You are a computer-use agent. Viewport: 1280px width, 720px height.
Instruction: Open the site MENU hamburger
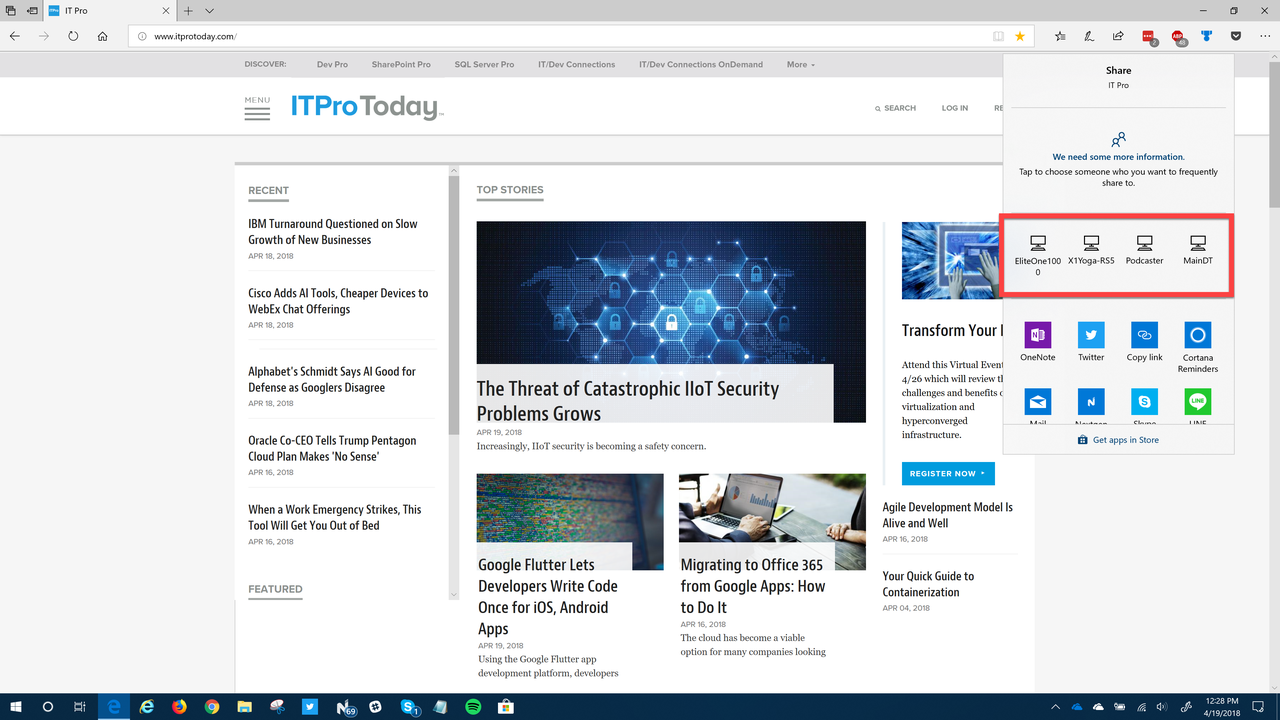tap(257, 108)
